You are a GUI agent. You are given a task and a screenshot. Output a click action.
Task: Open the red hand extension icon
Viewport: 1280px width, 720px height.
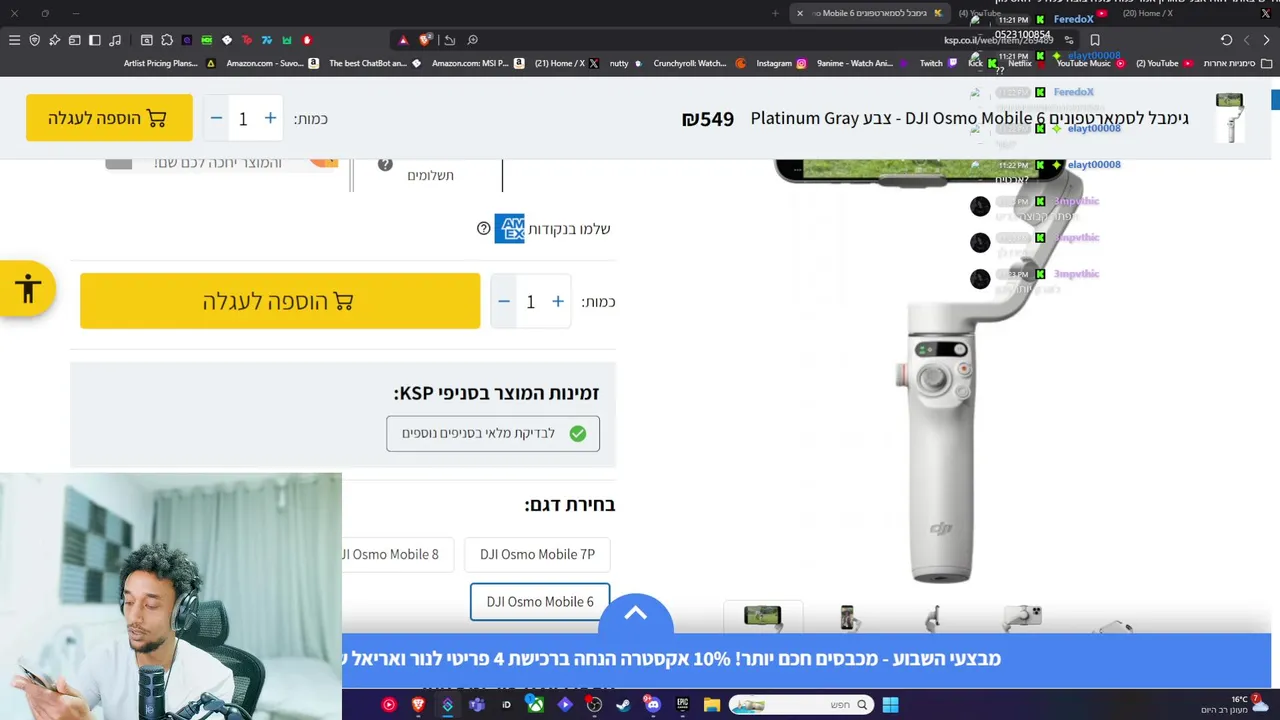pyautogui.click(x=307, y=40)
